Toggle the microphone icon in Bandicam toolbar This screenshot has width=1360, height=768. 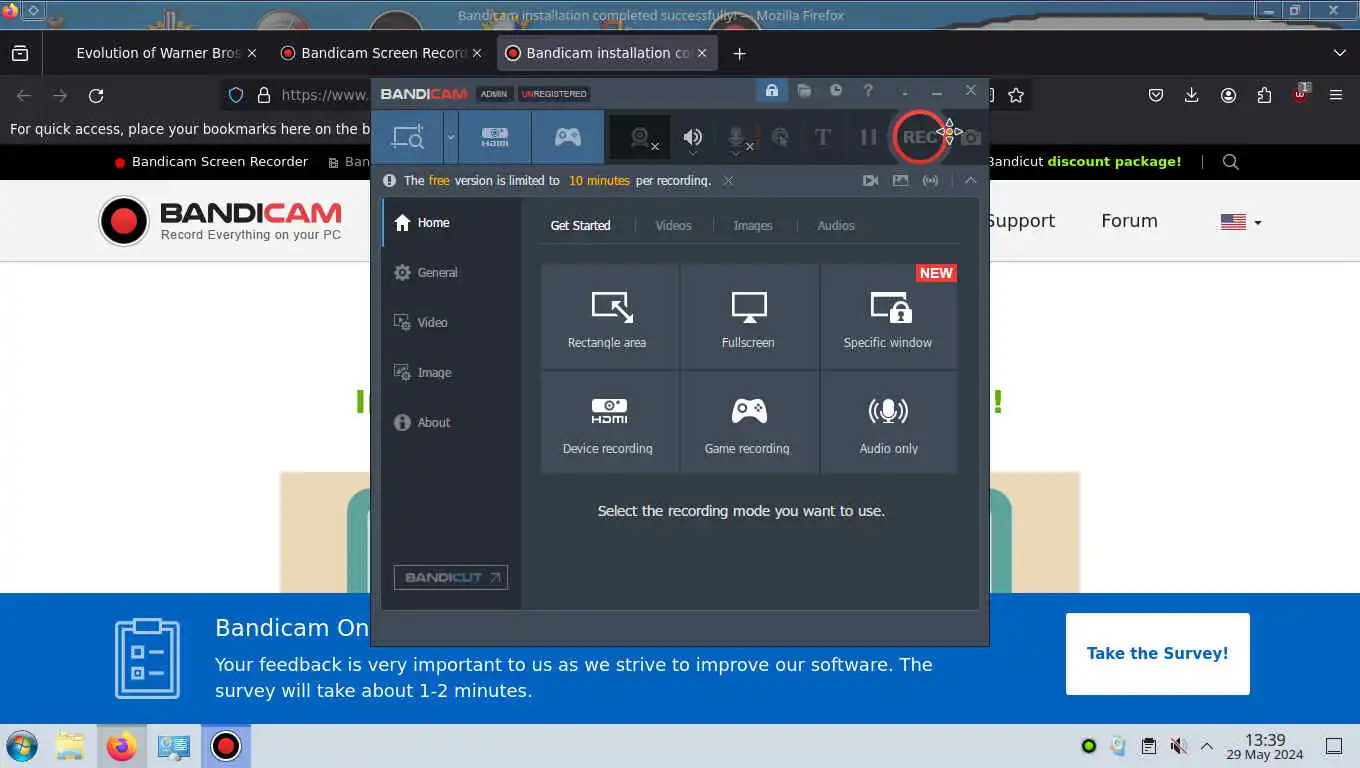(737, 138)
